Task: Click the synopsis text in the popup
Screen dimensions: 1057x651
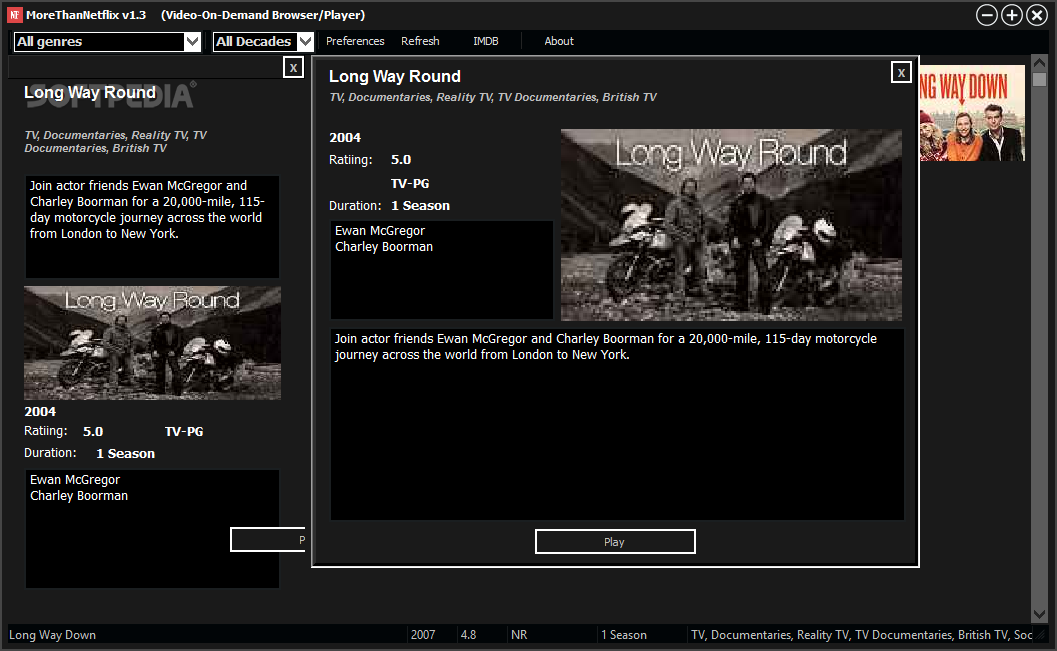Action: pos(605,346)
